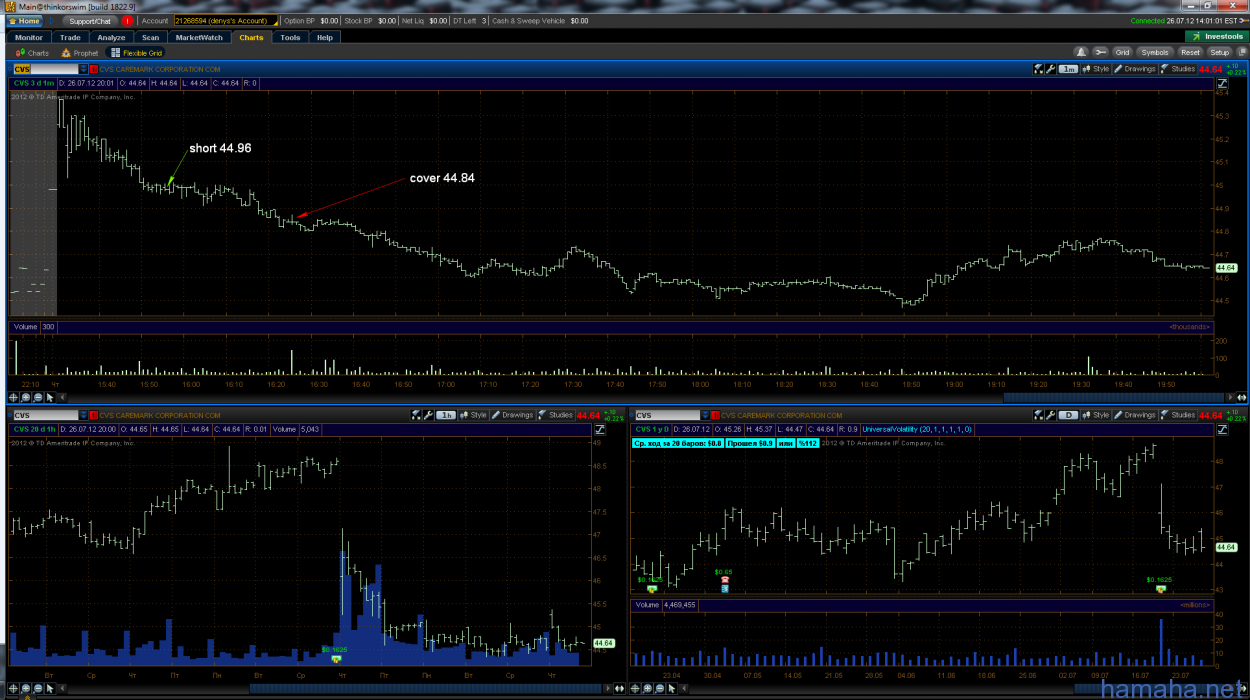This screenshot has width=1250, height=700.
Task: Select the cursor tool icon on 1h chart header
Action: [x=415, y=415]
